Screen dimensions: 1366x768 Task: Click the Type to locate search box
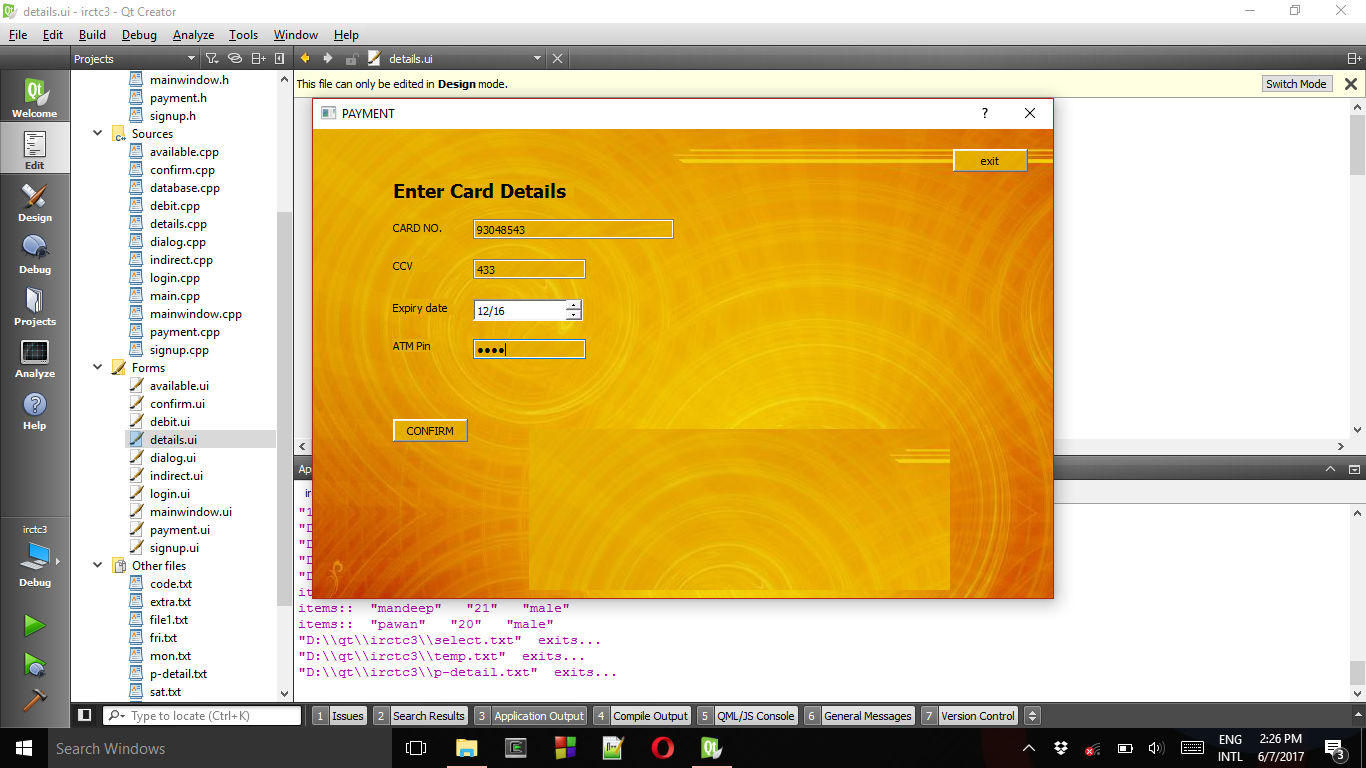click(202, 715)
